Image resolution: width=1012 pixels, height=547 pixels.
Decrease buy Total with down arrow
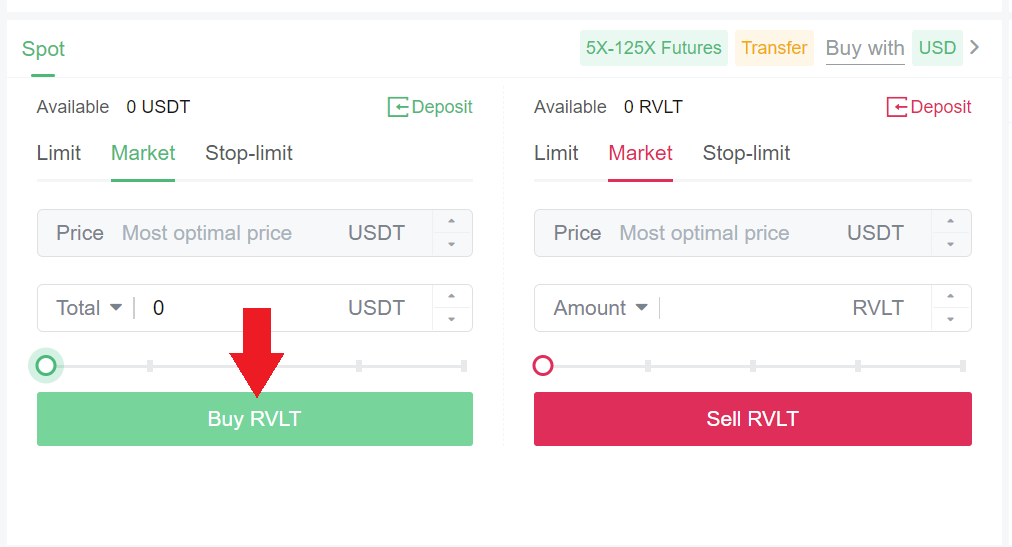452,319
